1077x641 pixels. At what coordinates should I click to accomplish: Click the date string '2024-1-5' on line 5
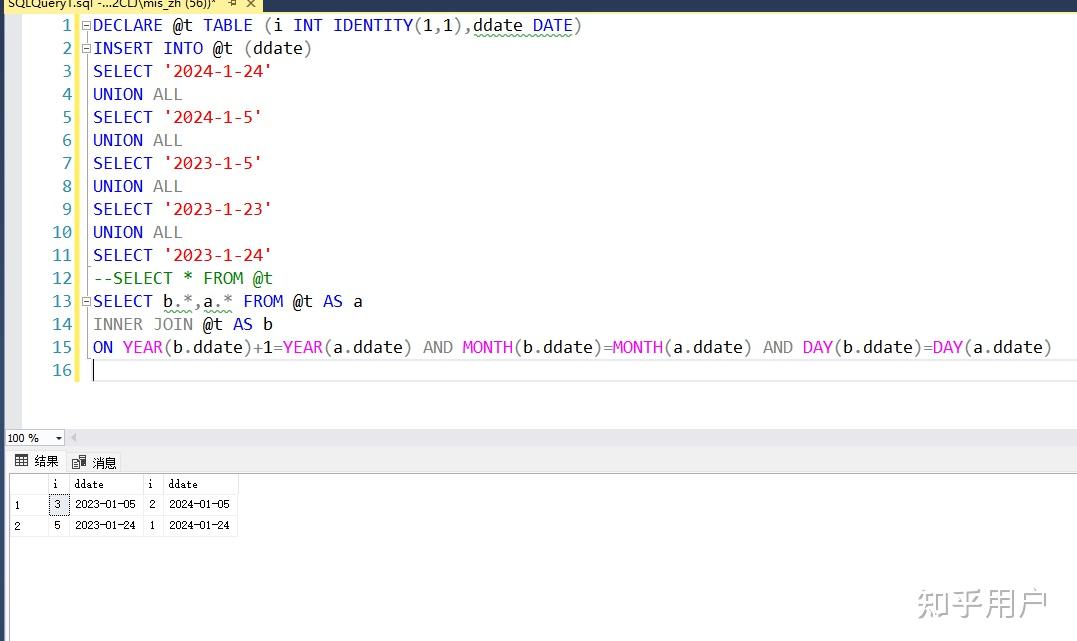click(213, 117)
